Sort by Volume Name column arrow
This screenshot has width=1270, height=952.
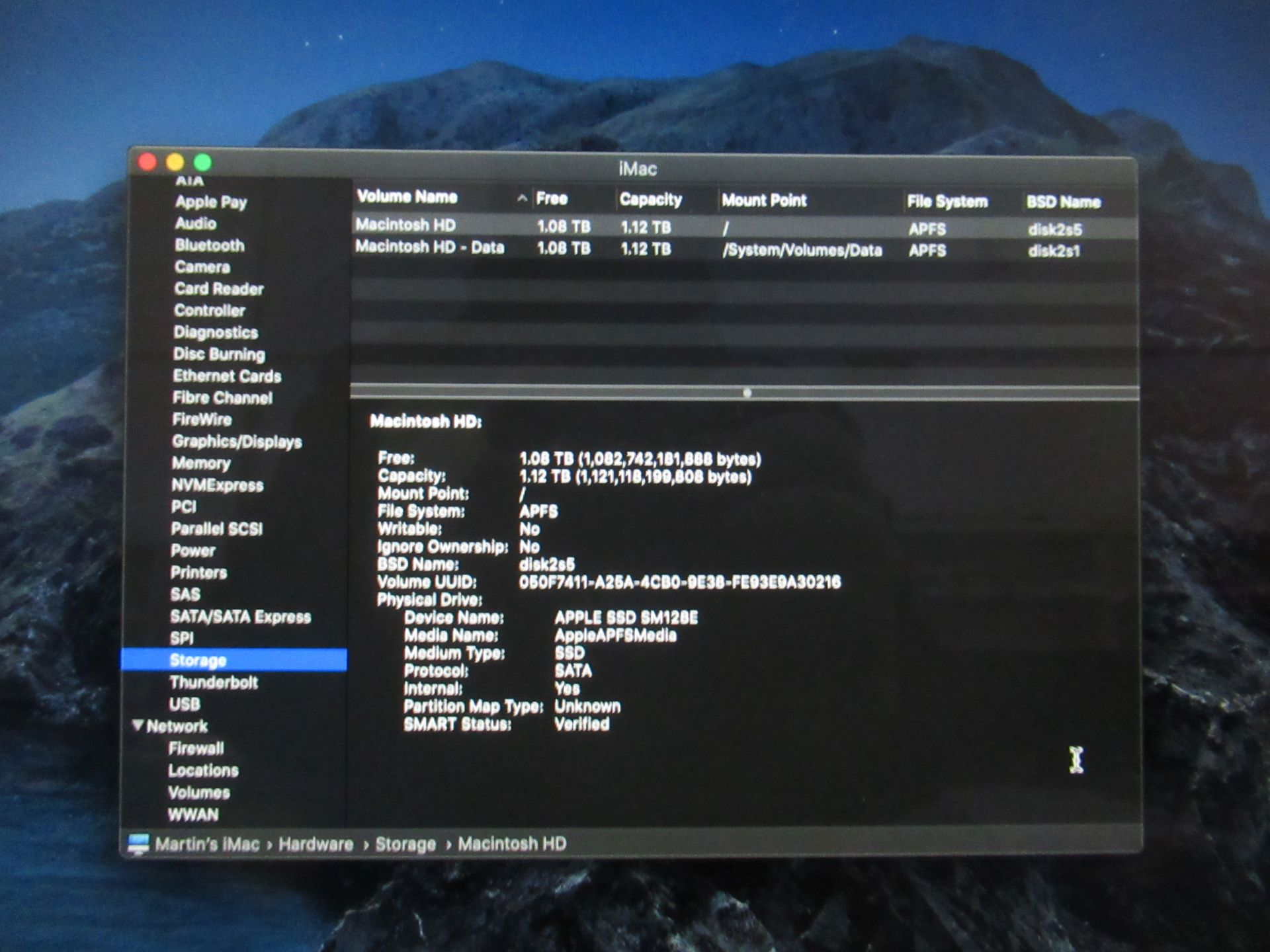[x=522, y=198]
